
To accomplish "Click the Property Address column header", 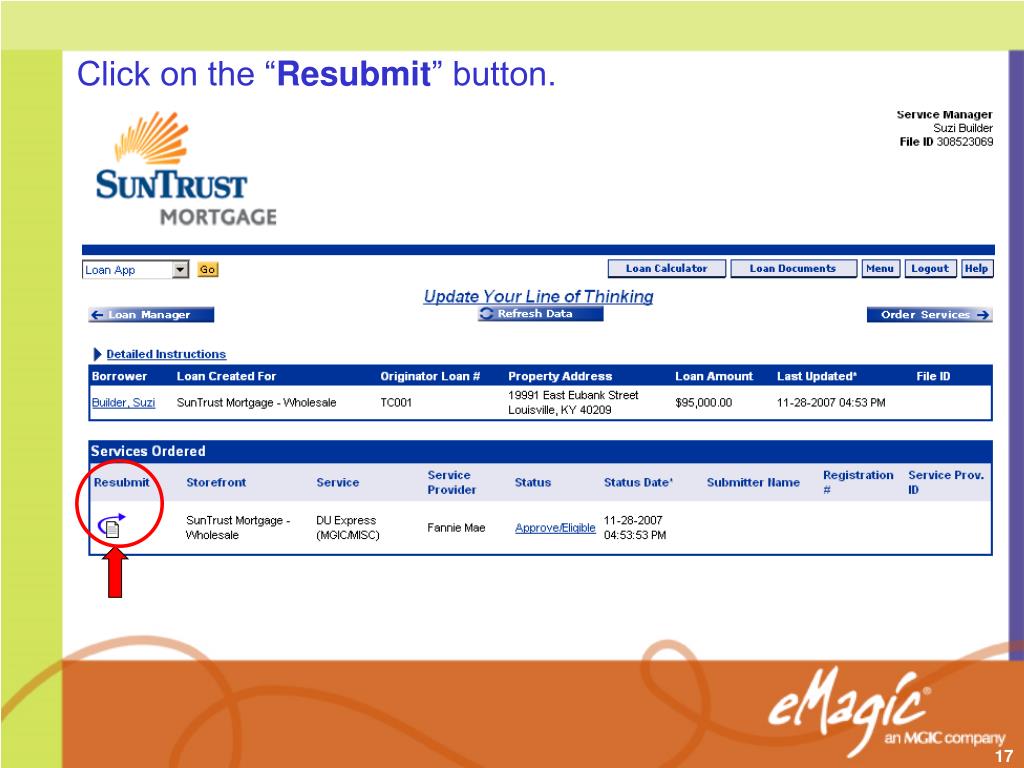I will (x=560, y=376).
